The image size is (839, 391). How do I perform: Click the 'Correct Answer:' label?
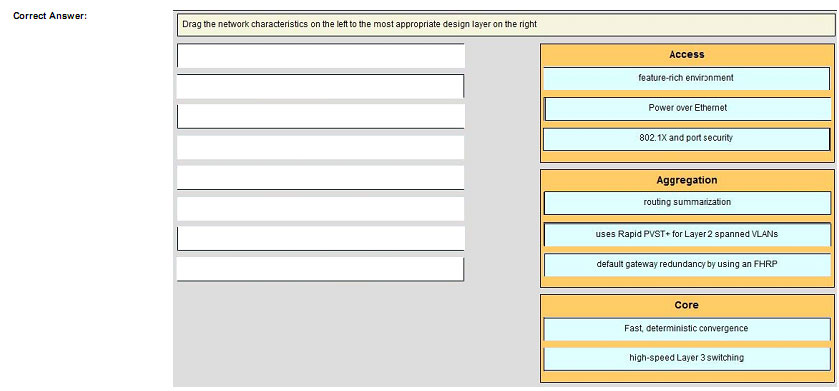(50, 16)
